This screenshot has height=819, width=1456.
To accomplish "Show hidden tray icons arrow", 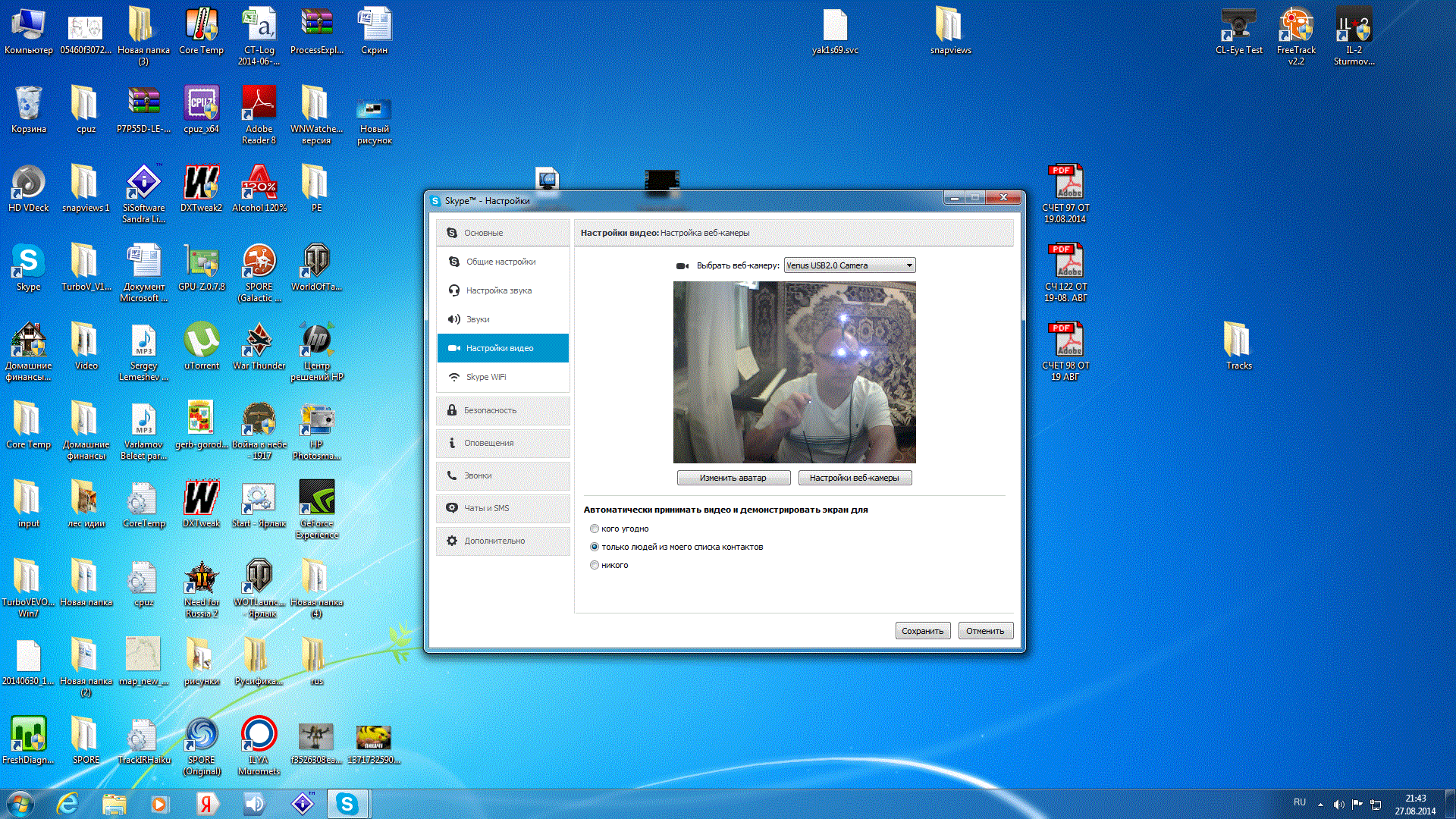I will [x=1320, y=804].
